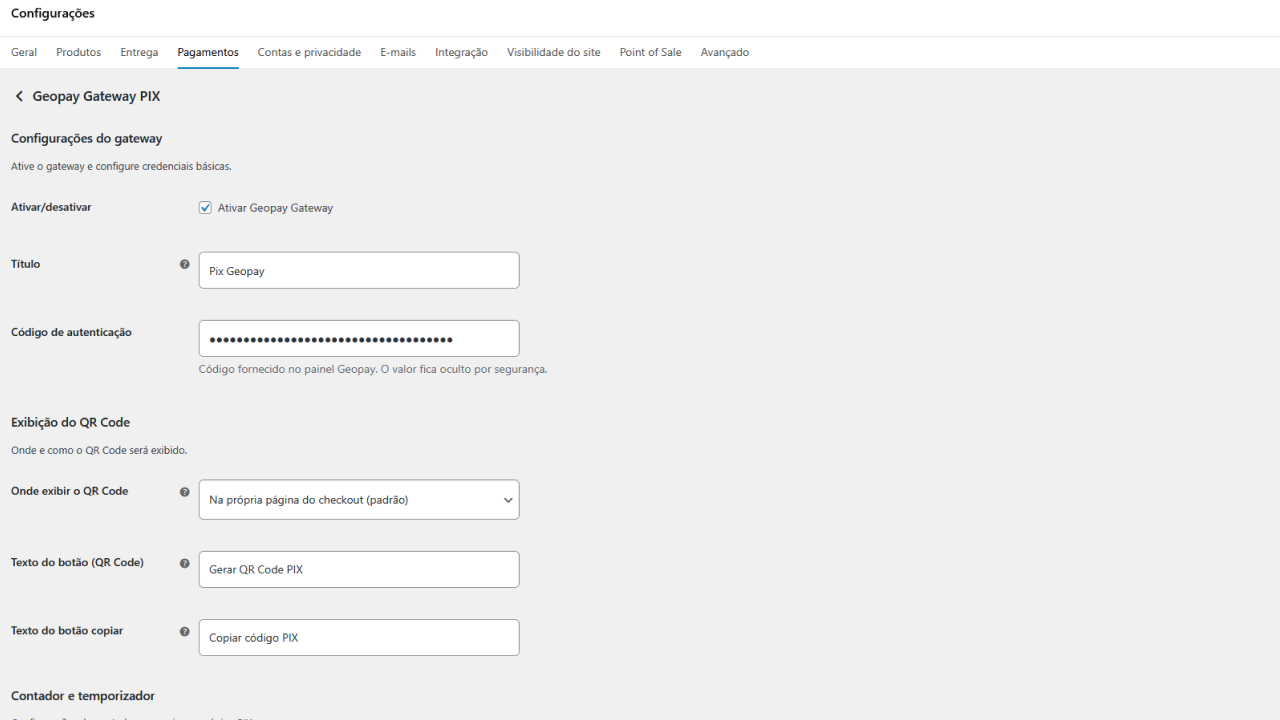Open the Pagamentos tab
Screen dimensions: 1280x720
208,52
